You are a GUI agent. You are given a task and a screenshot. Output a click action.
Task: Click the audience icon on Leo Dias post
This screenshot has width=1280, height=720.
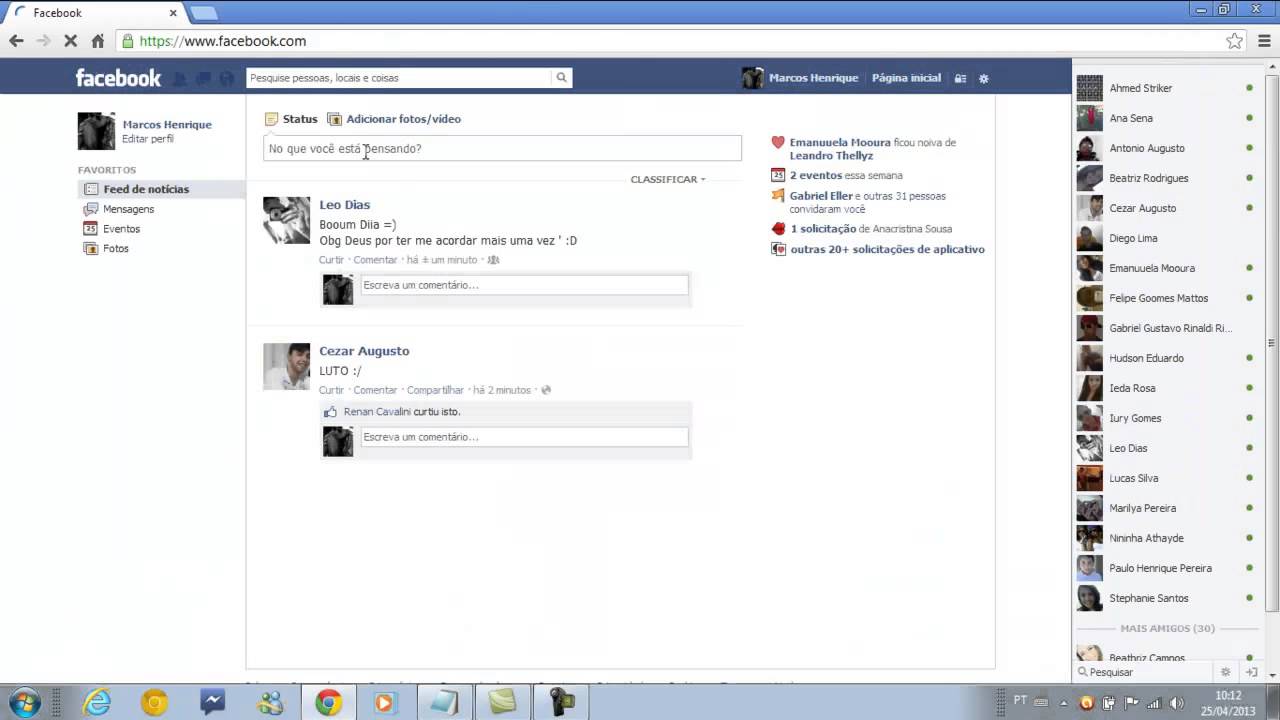[492, 260]
